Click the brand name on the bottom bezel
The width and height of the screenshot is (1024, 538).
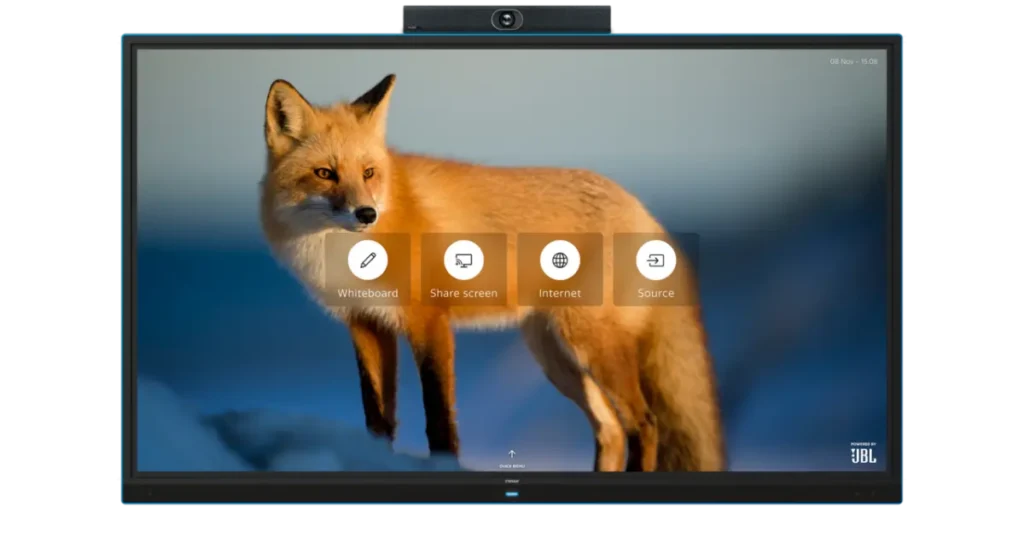pos(512,481)
